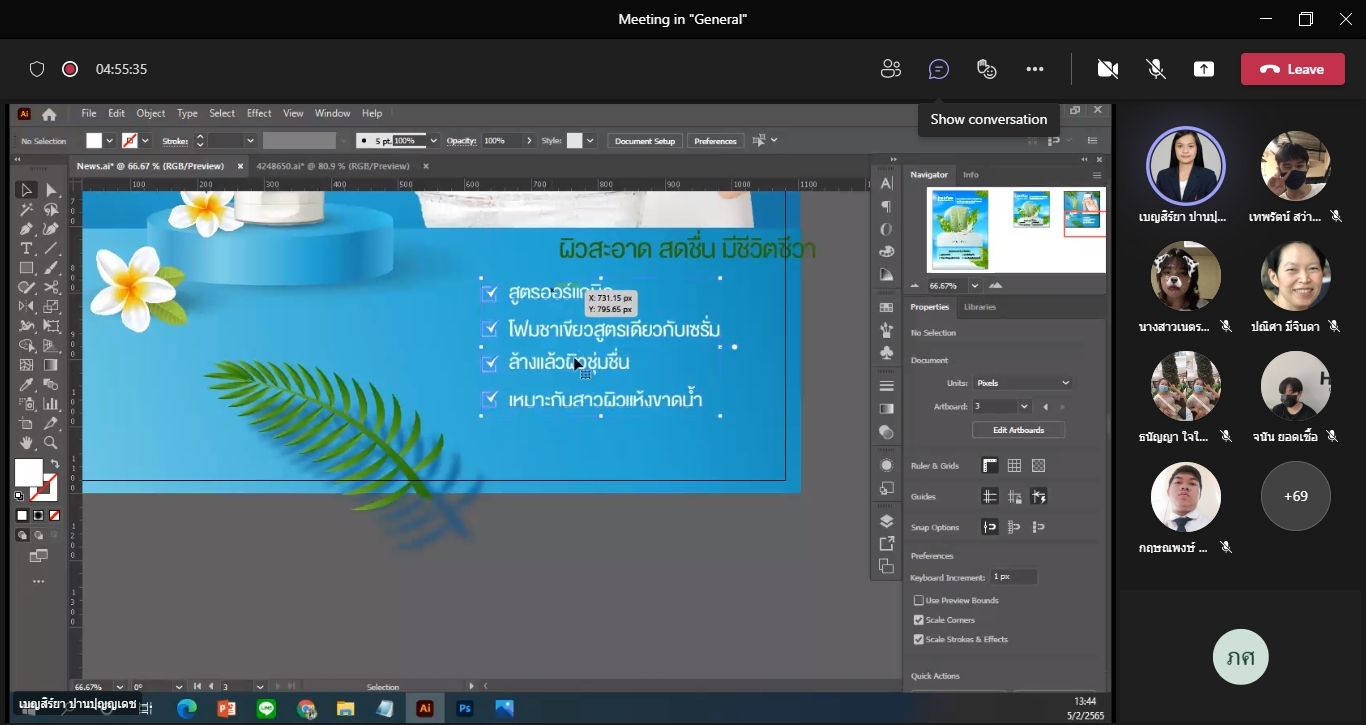Choose the Line Segment tool
Image resolution: width=1366 pixels, height=725 pixels.
(x=51, y=248)
